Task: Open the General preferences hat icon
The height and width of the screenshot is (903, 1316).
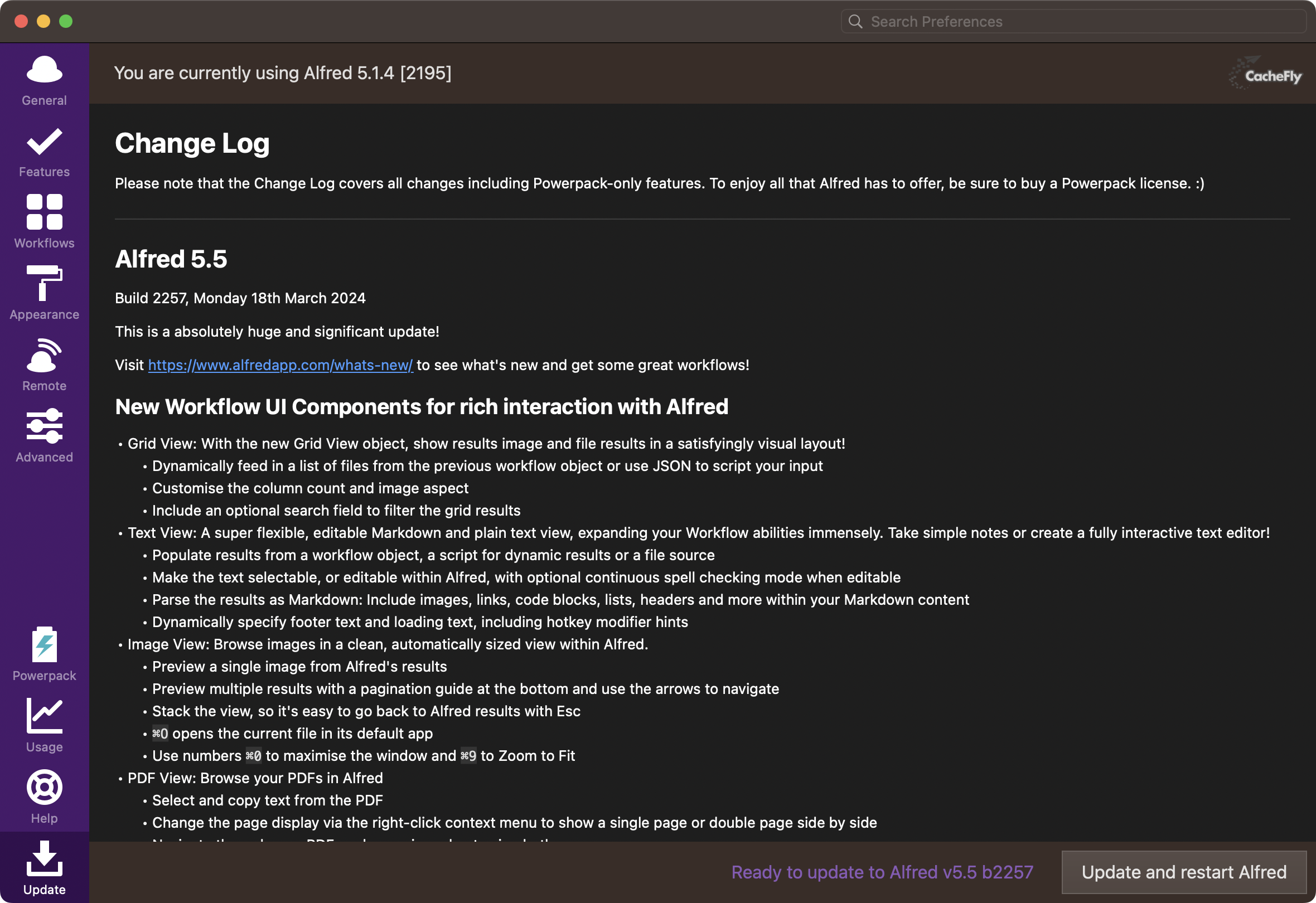Action: [44, 71]
